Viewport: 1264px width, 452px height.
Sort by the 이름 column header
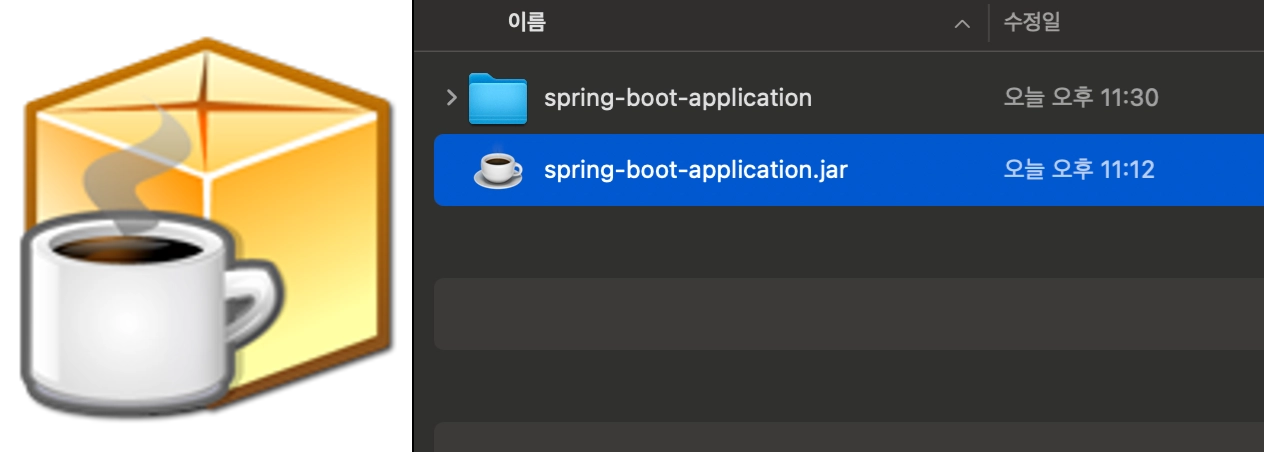click(x=527, y=22)
